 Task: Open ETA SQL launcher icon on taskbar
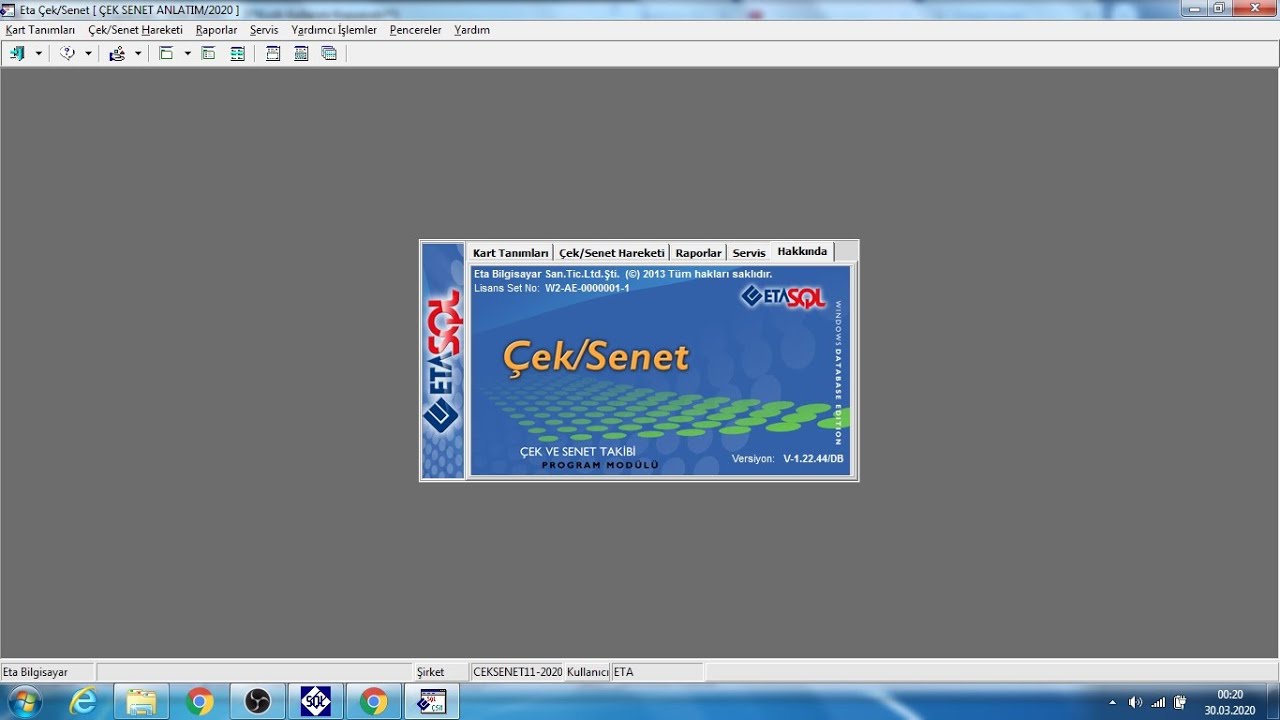pyautogui.click(x=315, y=702)
